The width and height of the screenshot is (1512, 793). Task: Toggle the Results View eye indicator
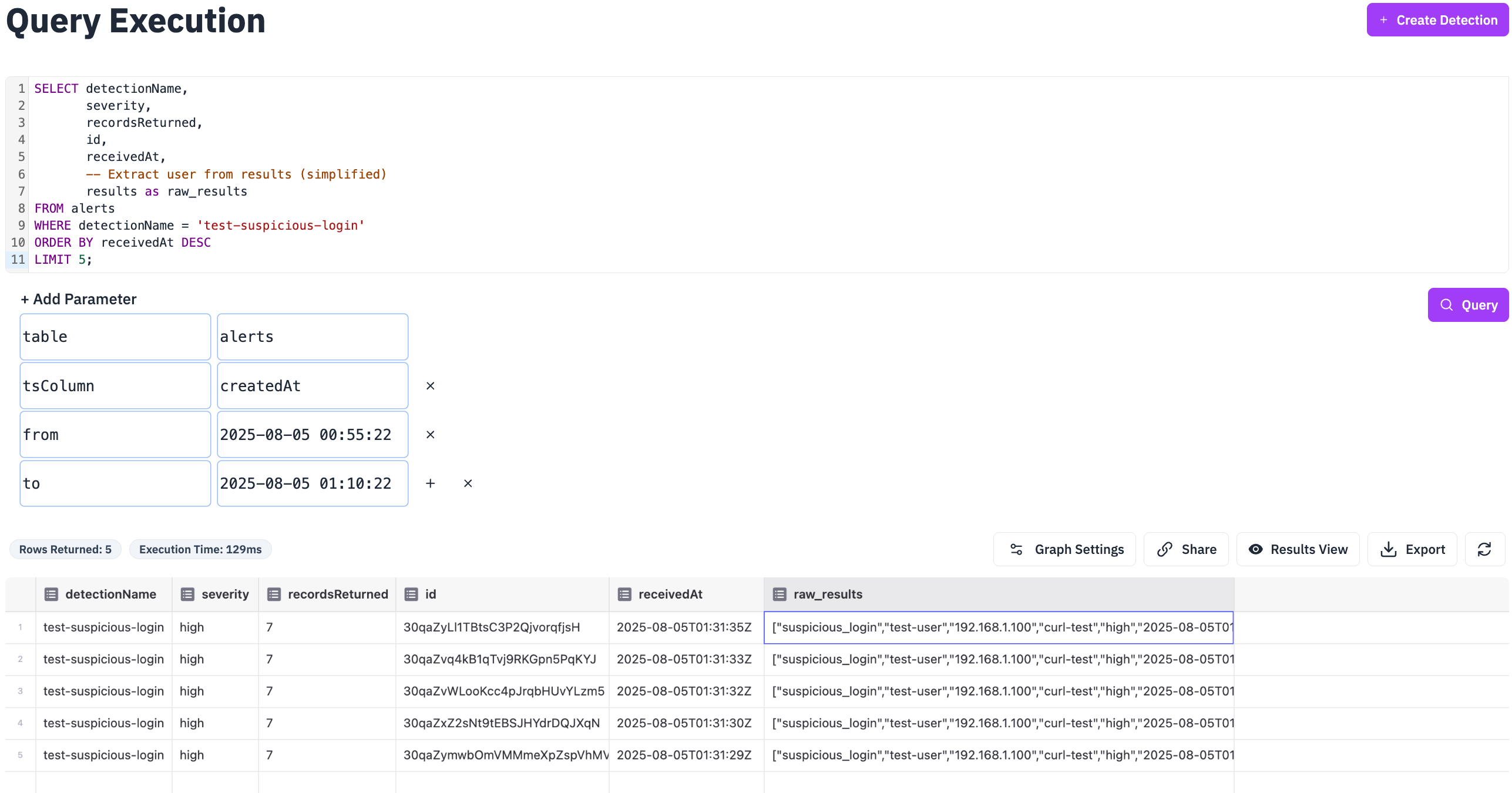[x=1256, y=549]
